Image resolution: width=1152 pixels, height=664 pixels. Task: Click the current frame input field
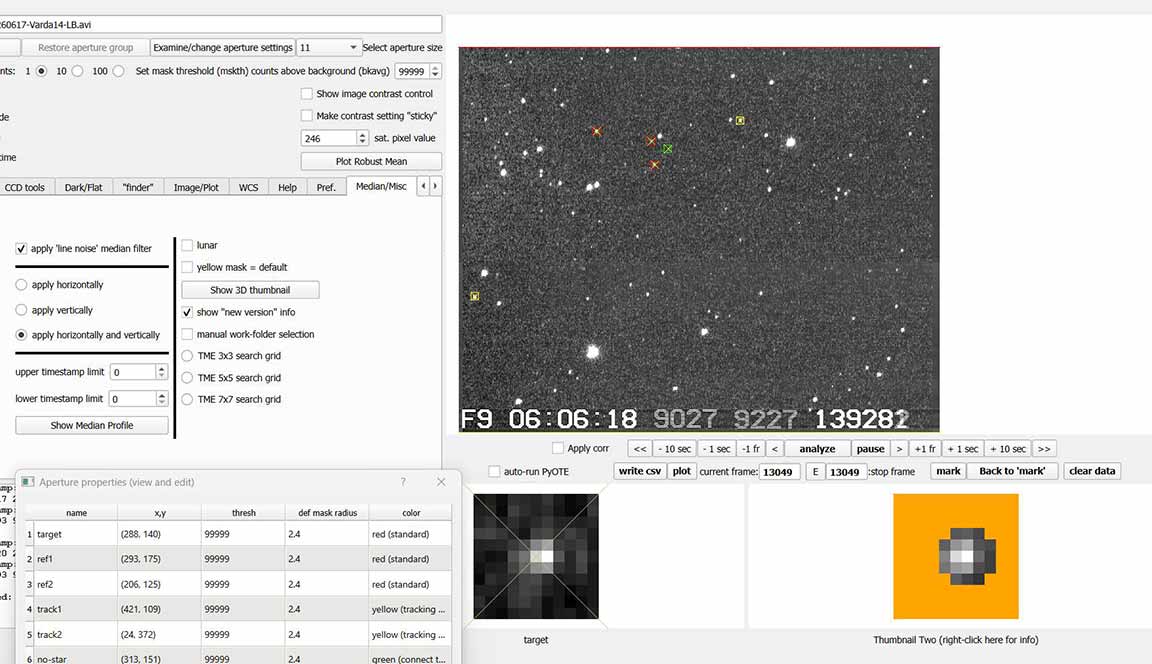780,472
